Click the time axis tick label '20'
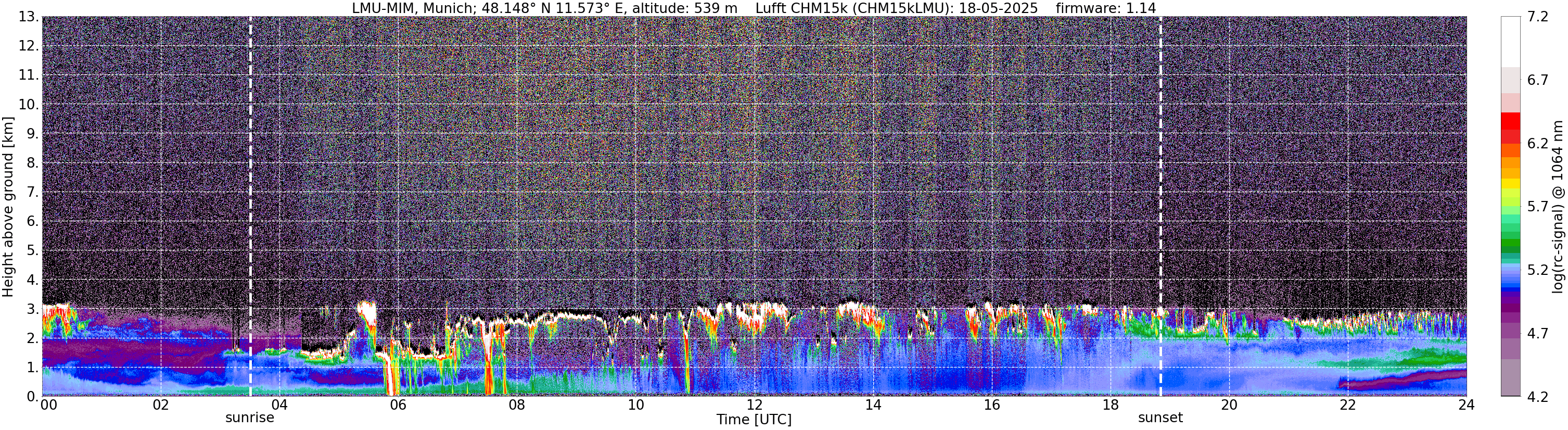The image size is (1568, 430). 1229,405
